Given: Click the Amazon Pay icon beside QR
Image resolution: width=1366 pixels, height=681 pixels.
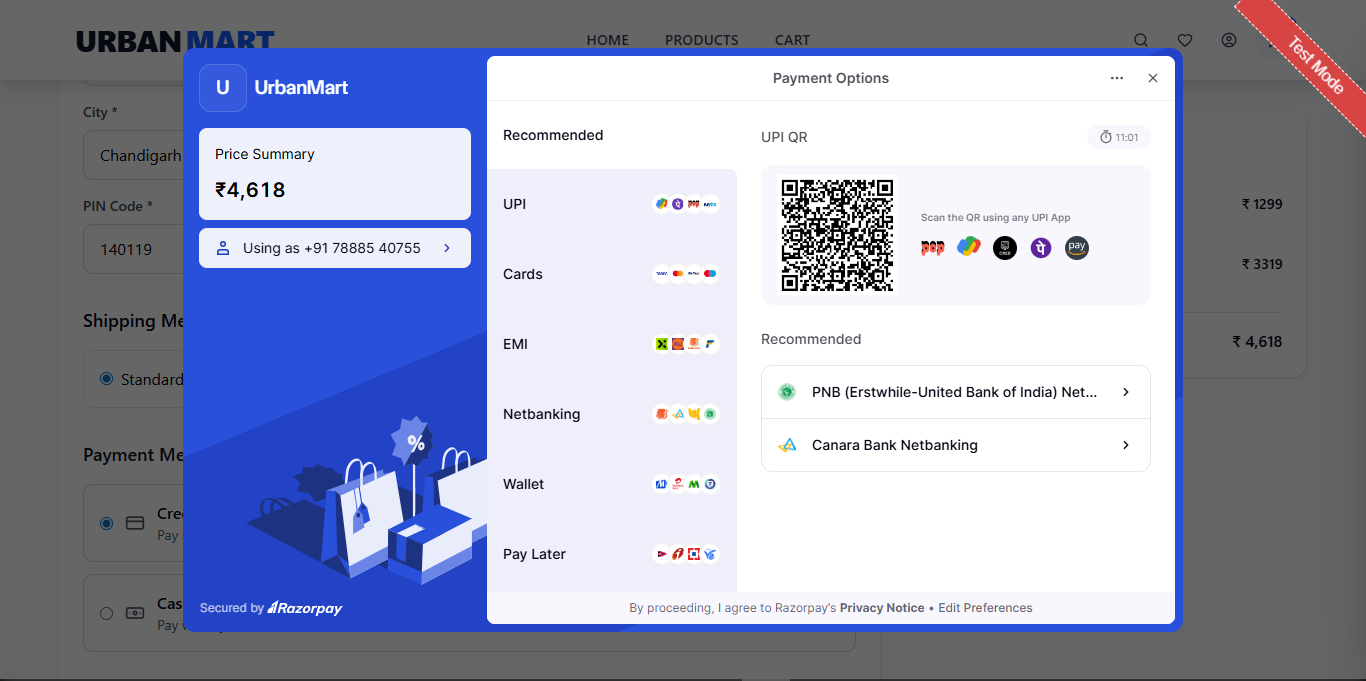Looking at the screenshot, I should 1076,247.
